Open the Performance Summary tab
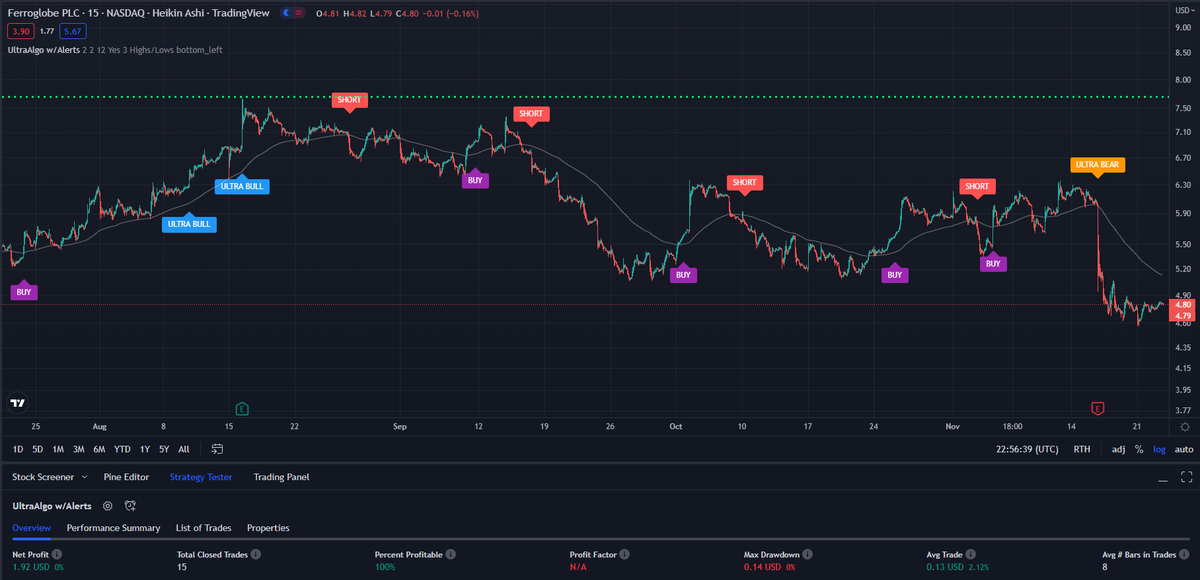Screen dimensions: 1200x580 click(113, 527)
